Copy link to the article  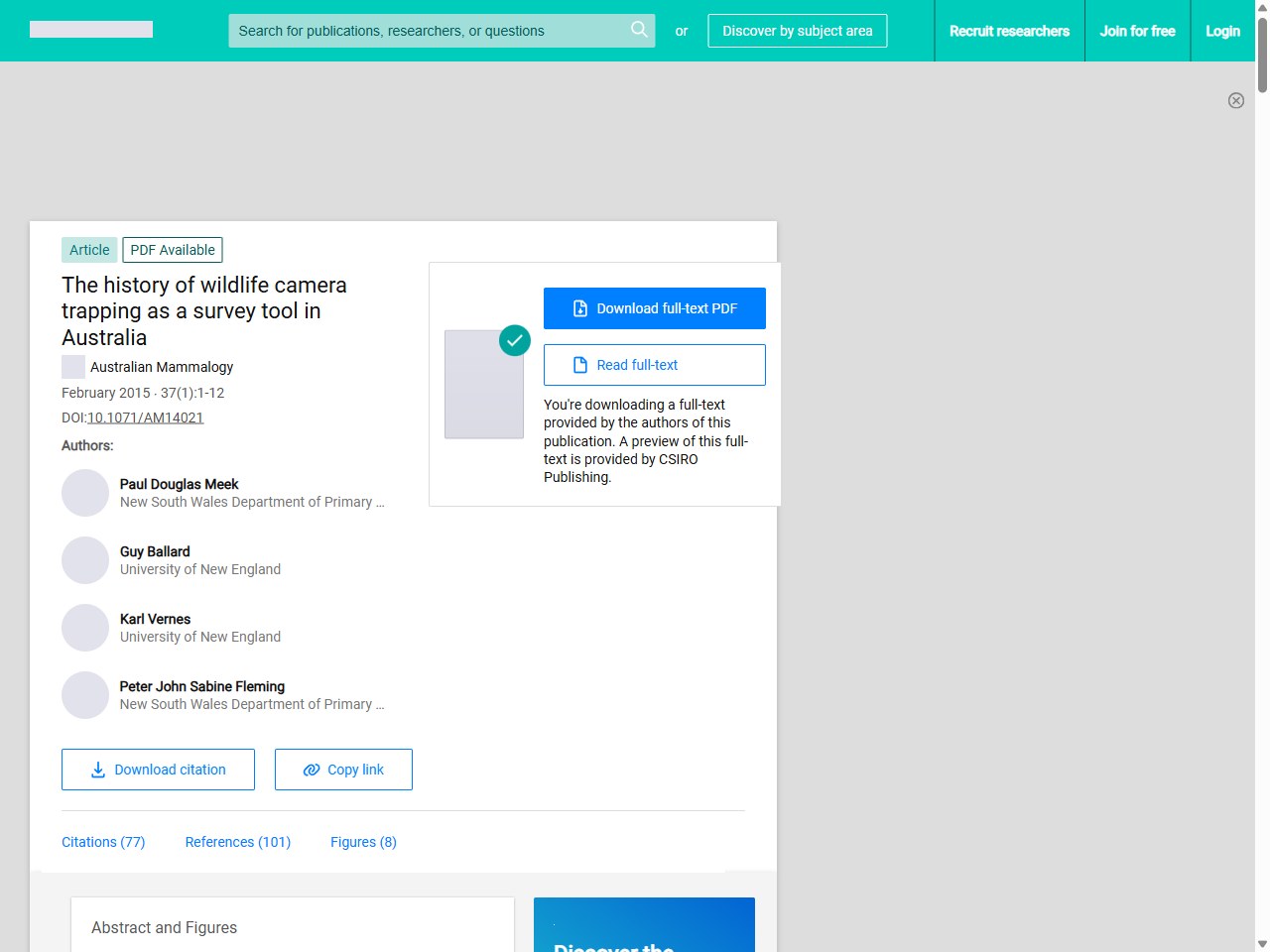(x=343, y=770)
